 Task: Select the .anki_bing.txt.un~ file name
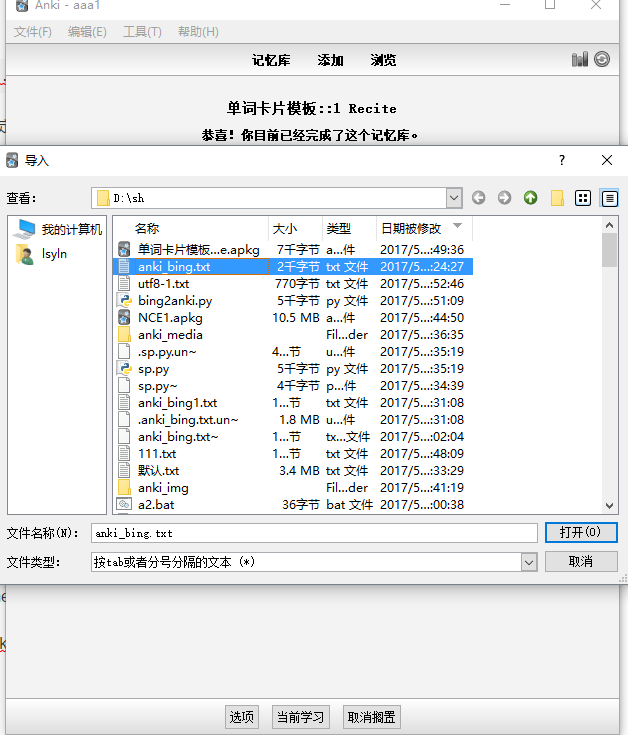188,420
